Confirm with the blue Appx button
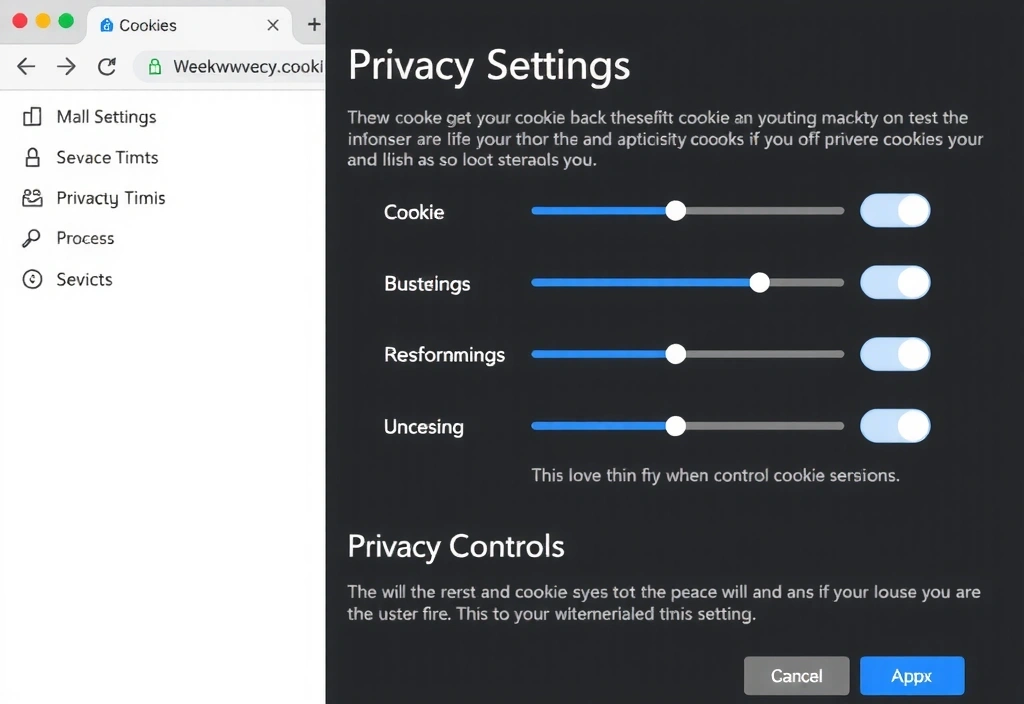 [x=911, y=676]
